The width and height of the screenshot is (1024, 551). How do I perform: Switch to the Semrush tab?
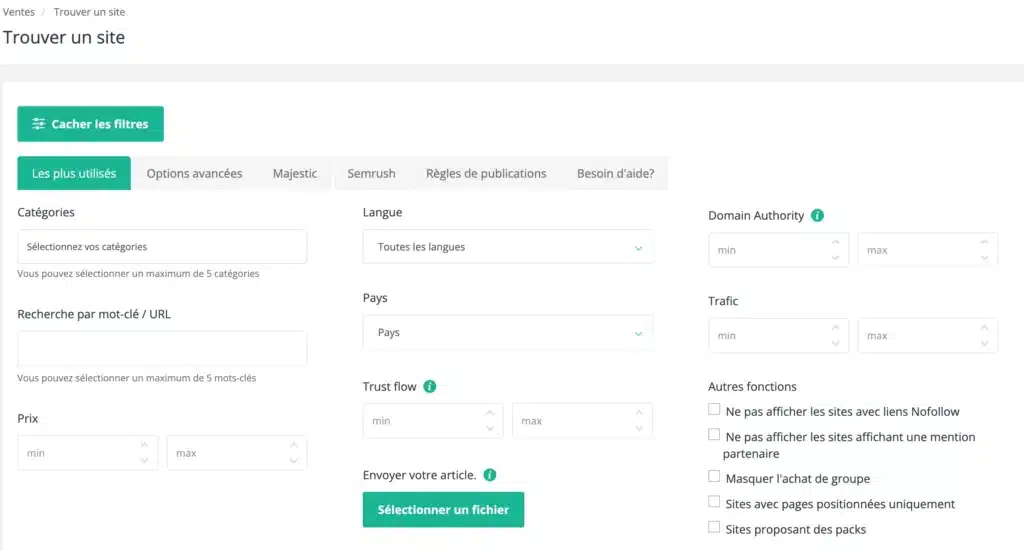click(372, 174)
